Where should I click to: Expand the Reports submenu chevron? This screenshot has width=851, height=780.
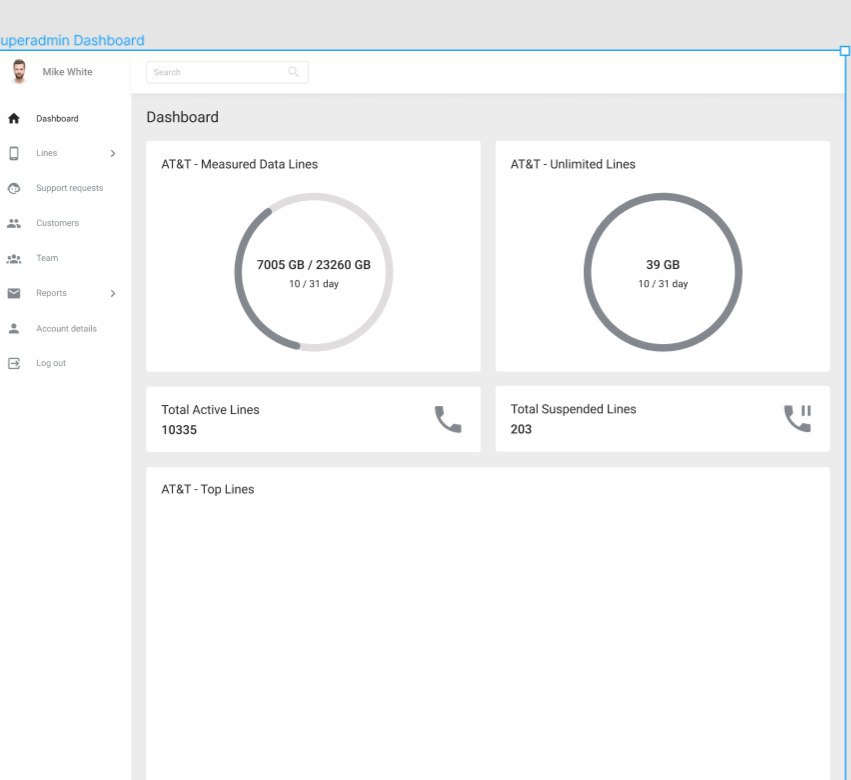pos(113,294)
